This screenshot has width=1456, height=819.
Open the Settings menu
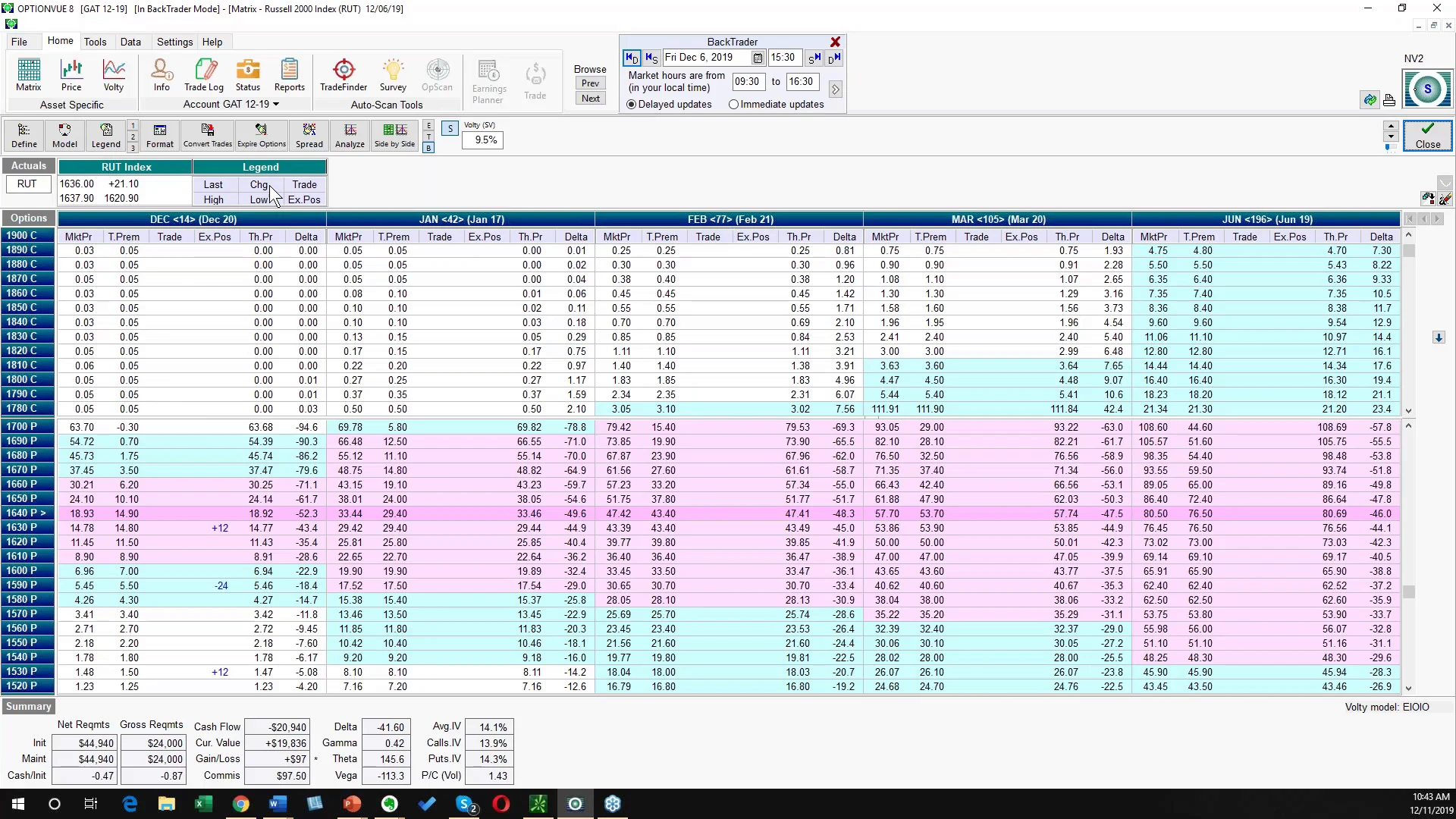(x=174, y=42)
